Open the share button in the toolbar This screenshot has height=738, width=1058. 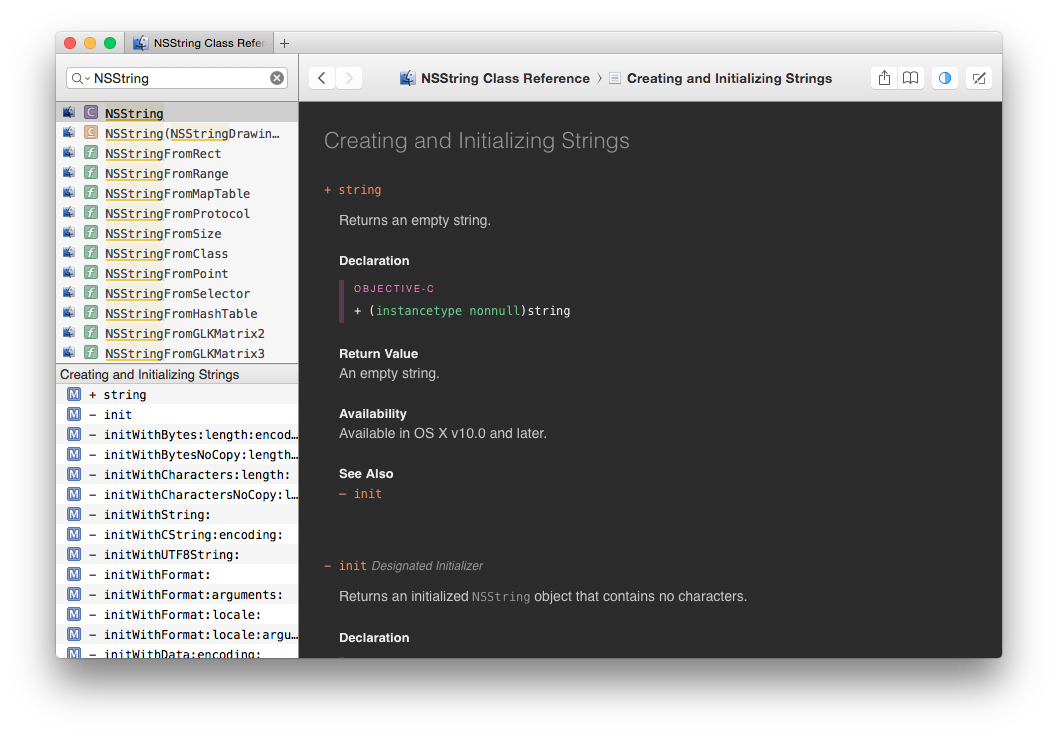pos(885,78)
